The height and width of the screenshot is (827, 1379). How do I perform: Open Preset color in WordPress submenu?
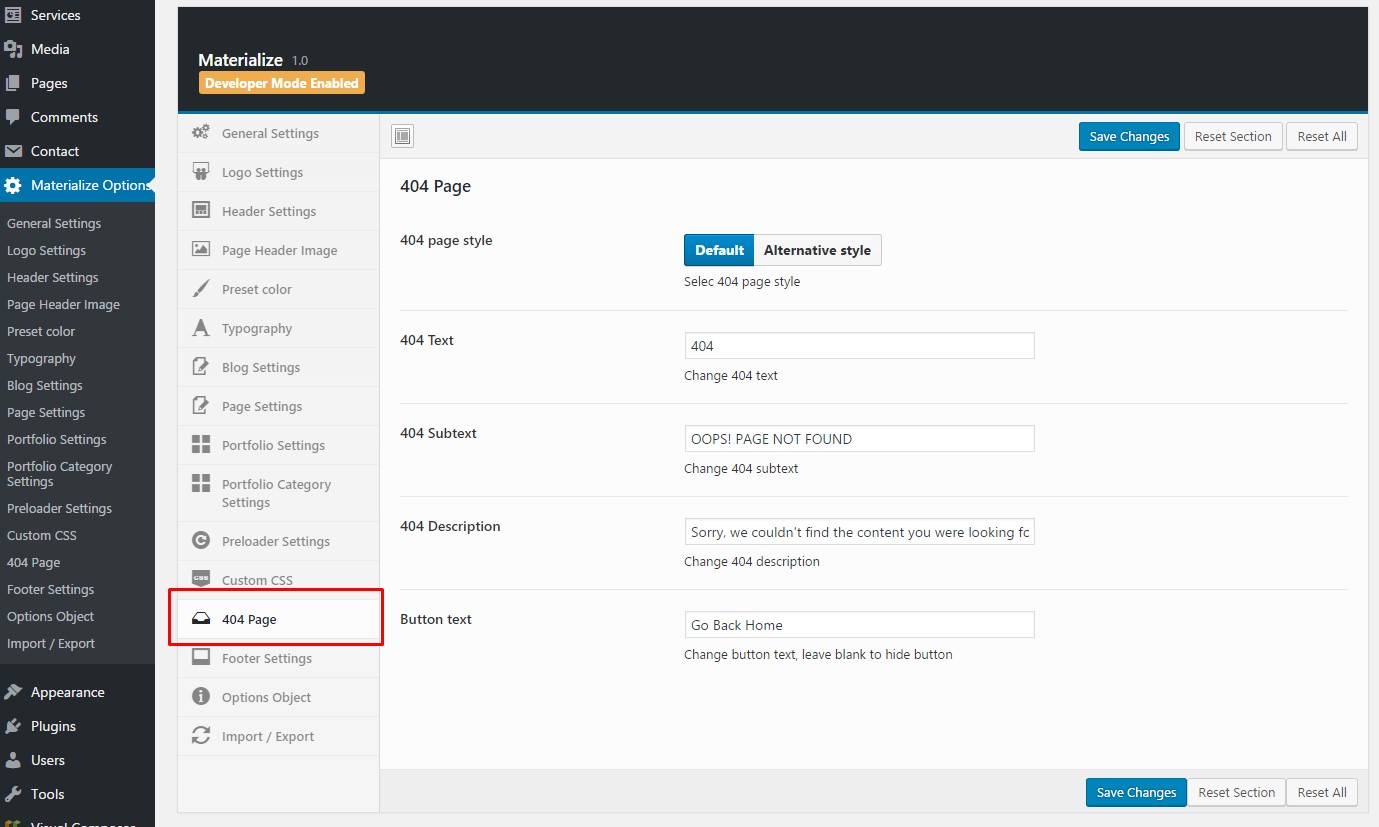[41, 331]
